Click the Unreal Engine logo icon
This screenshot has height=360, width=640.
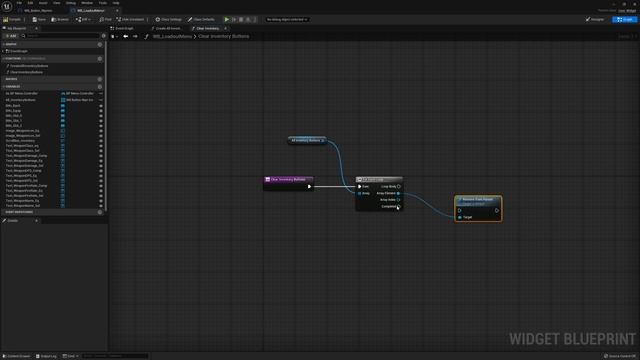coord(7,6)
